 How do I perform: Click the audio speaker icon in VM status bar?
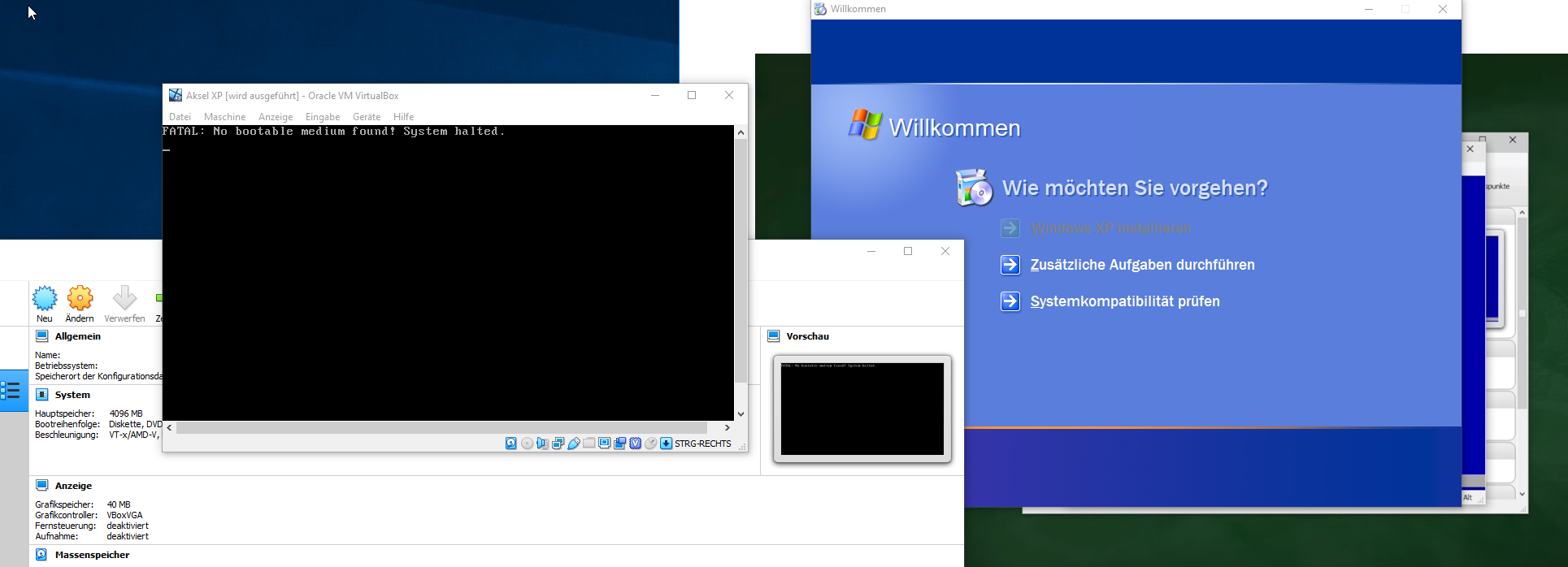[542, 444]
